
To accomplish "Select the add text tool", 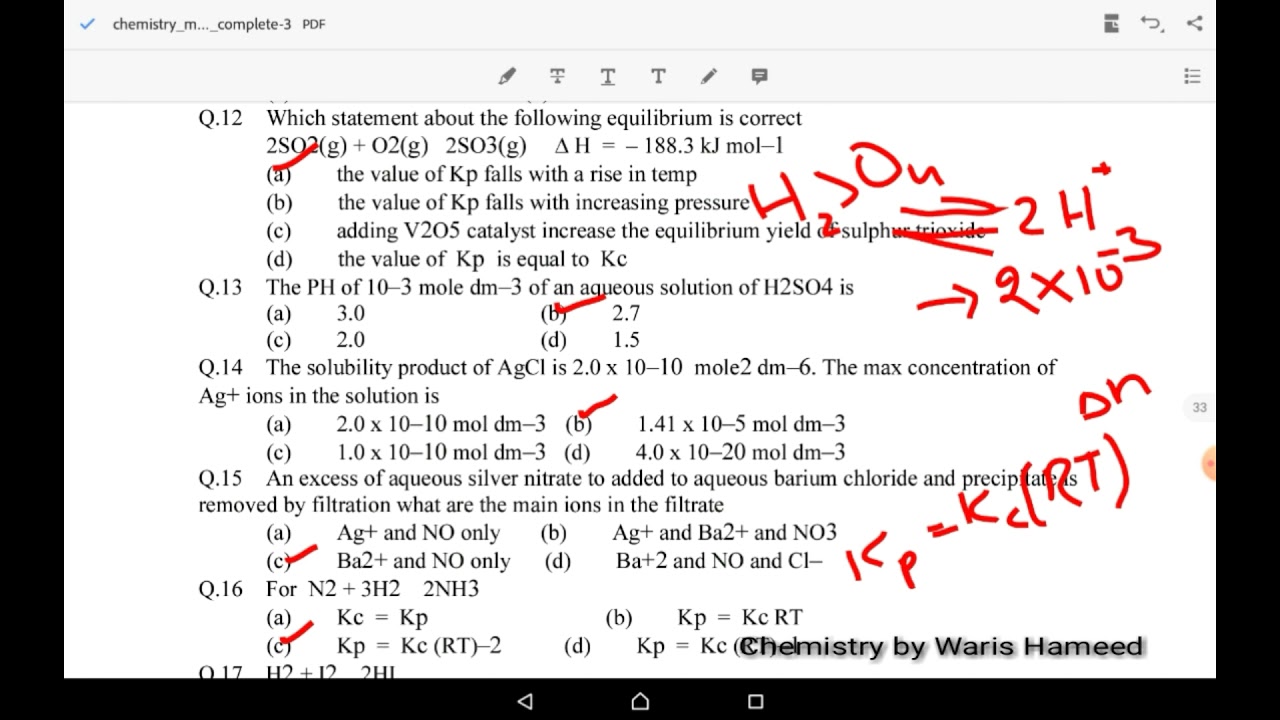I will [x=658, y=76].
